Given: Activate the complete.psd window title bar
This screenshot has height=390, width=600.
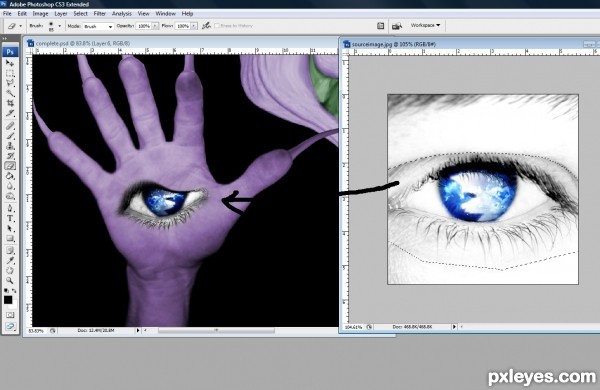Looking at the screenshot, I should [181, 43].
